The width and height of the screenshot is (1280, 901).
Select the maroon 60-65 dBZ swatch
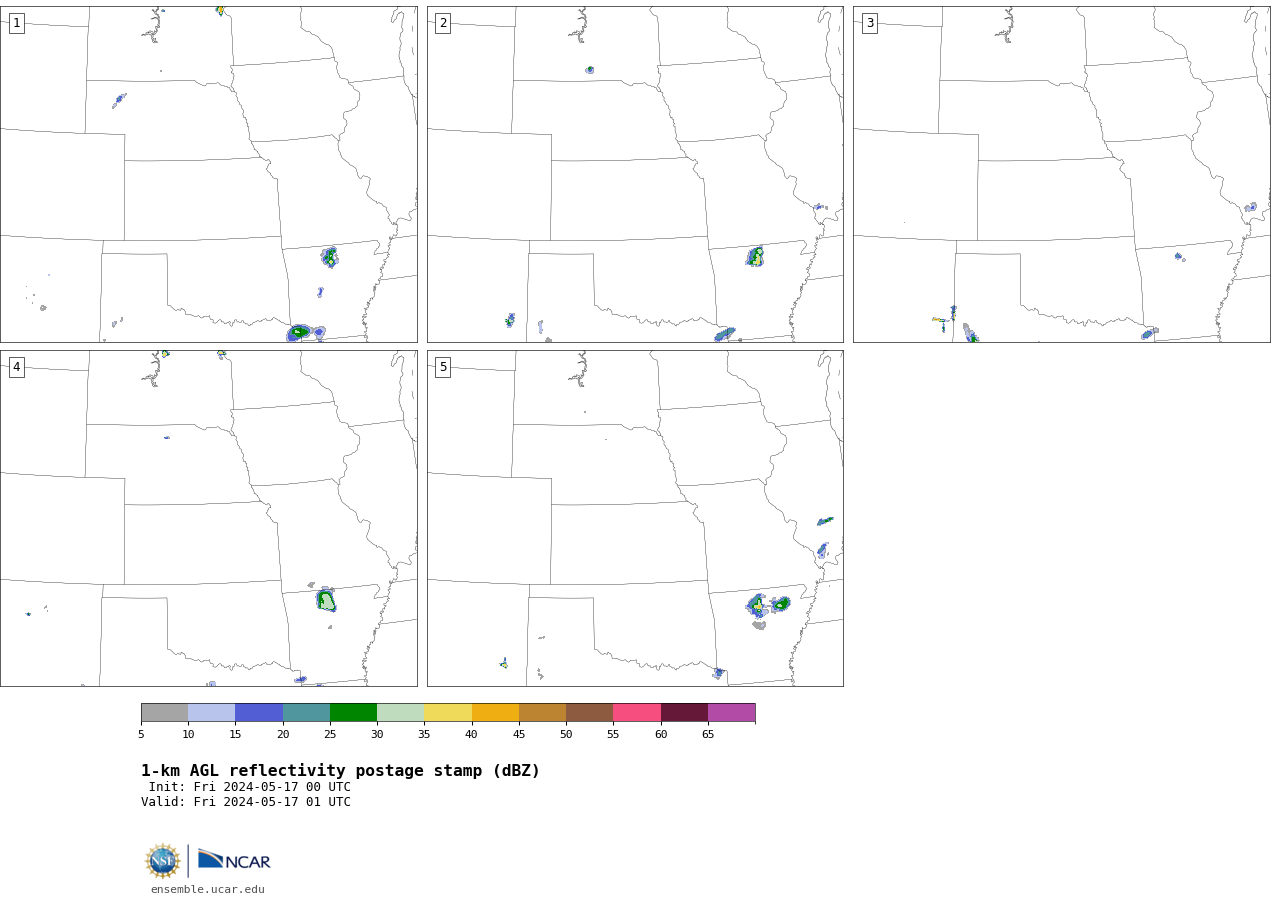pyautogui.click(x=684, y=713)
